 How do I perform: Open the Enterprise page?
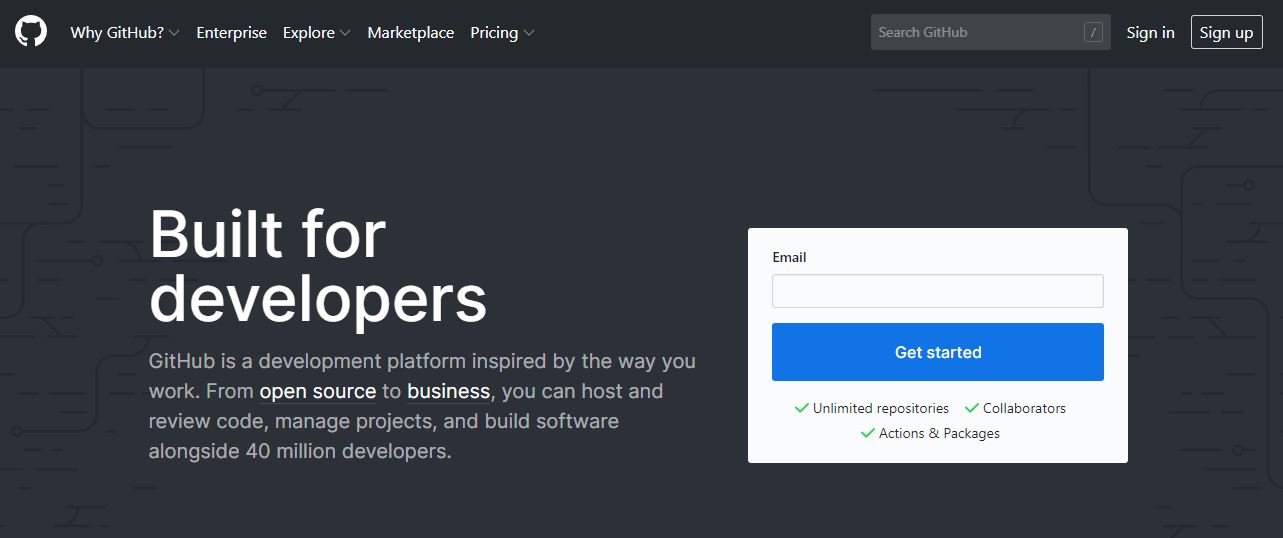point(231,33)
